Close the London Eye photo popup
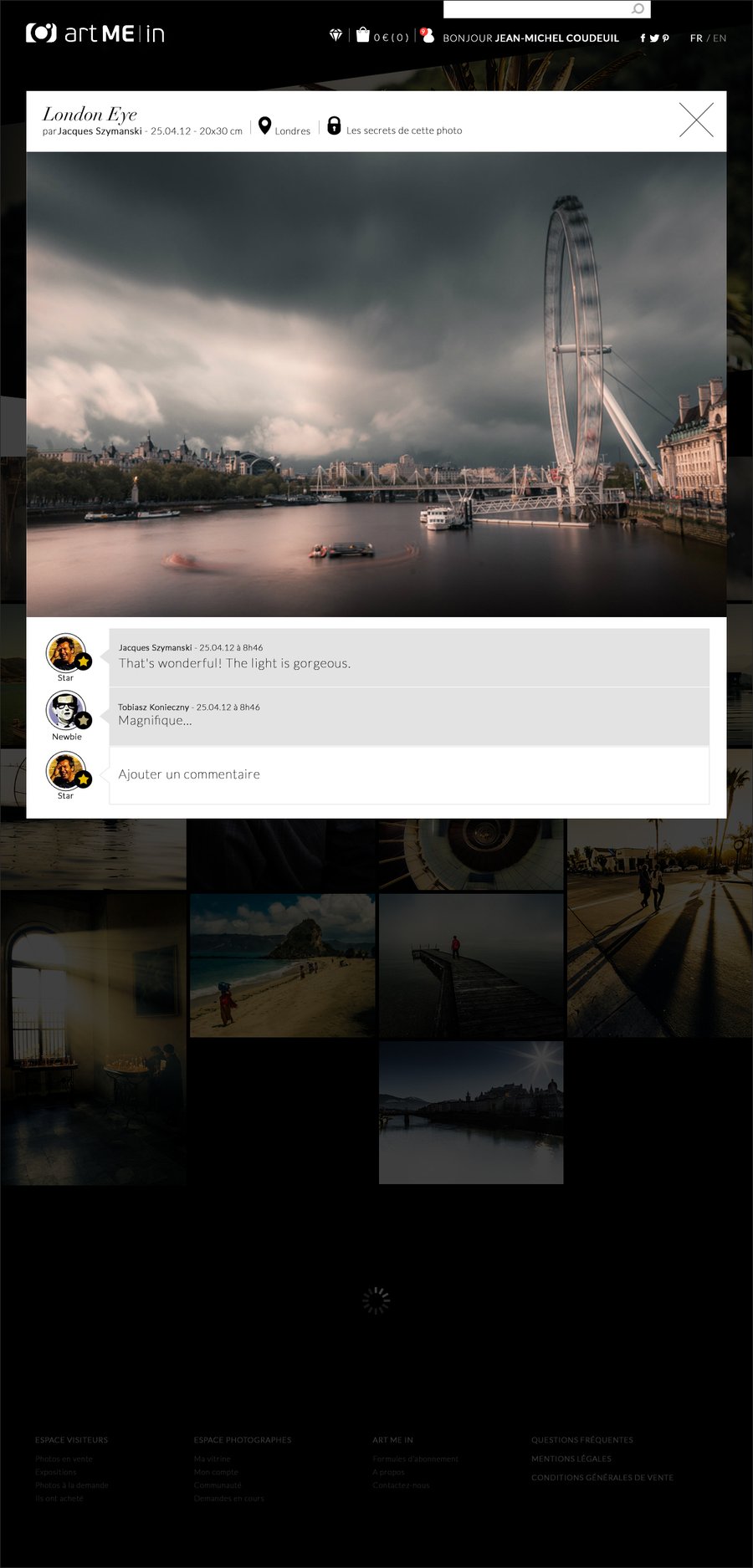Viewport: 753px width, 1568px height. 696,120
